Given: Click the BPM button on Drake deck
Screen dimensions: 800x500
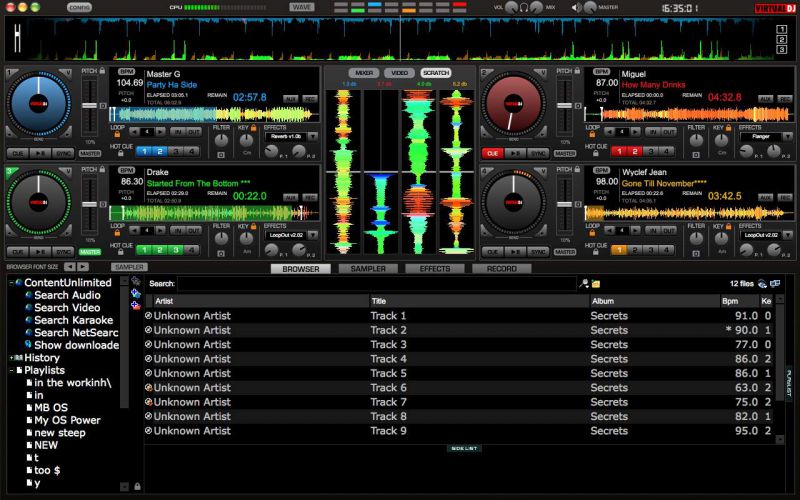Looking at the screenshot, I should pos(127,170).
